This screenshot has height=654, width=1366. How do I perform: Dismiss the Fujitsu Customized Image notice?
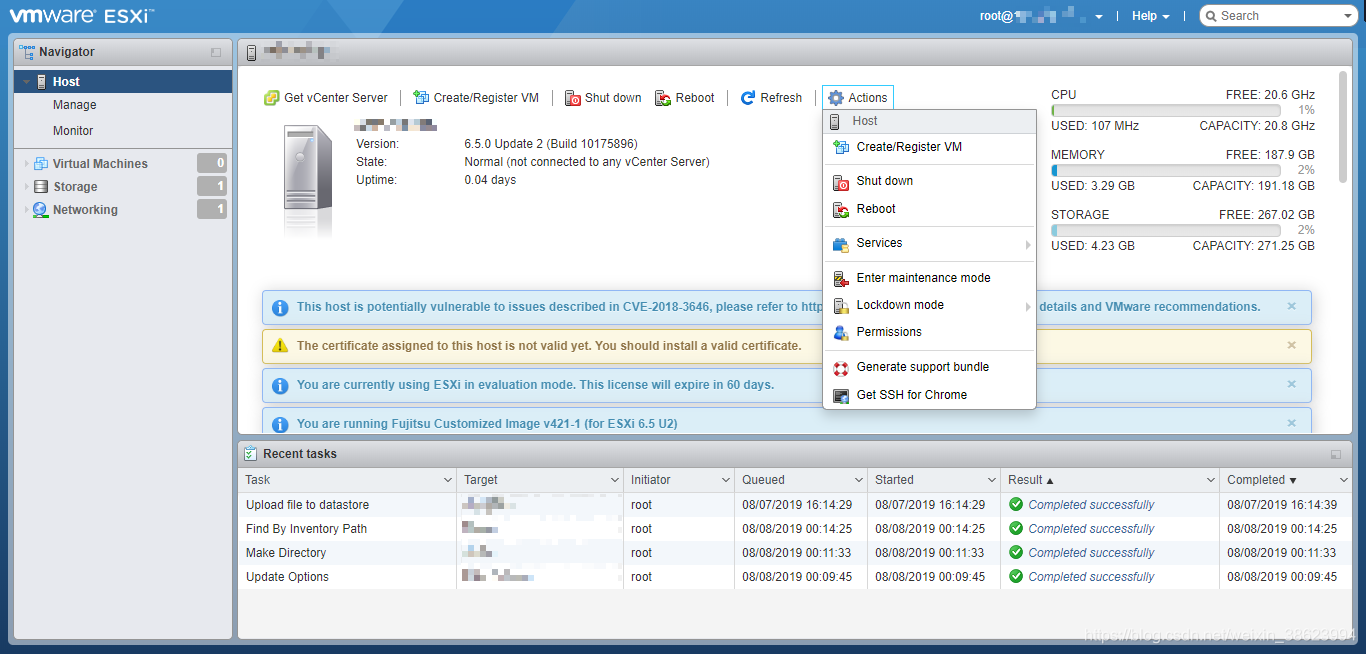1291,423
